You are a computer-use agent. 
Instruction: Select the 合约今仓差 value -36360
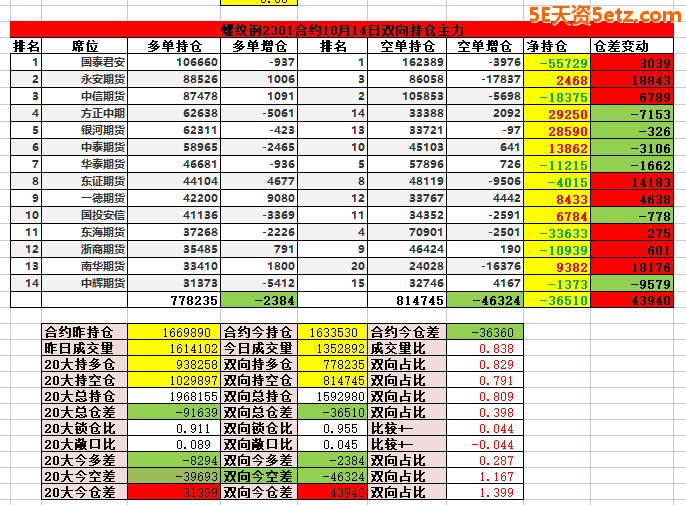[485, 332]
